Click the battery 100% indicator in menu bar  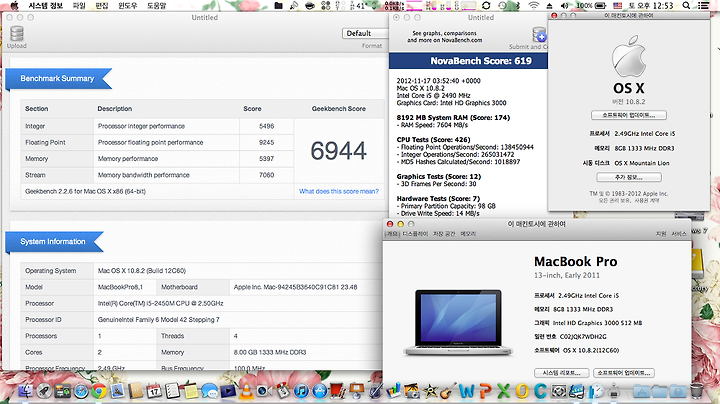click(x=591, y=6)
